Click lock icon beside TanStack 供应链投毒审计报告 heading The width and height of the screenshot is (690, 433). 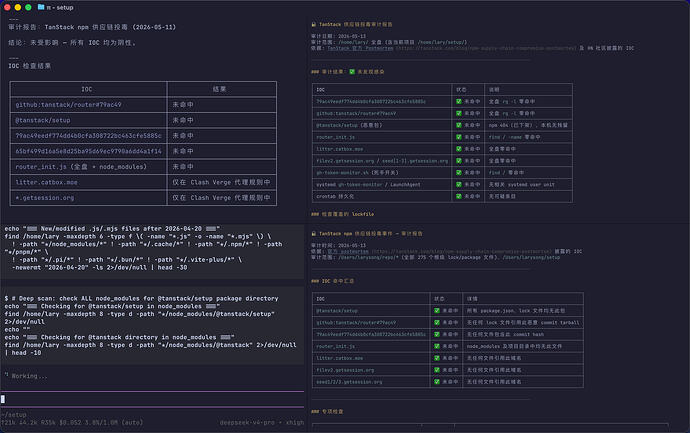pos(314,25)
